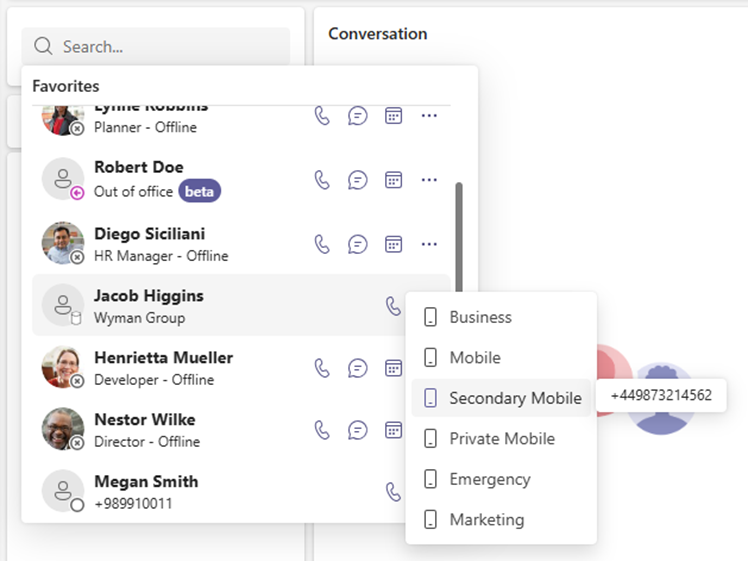Open calendar for Nestor Wilke
Screen dimensions: 748x561
(x=394, y=430)
